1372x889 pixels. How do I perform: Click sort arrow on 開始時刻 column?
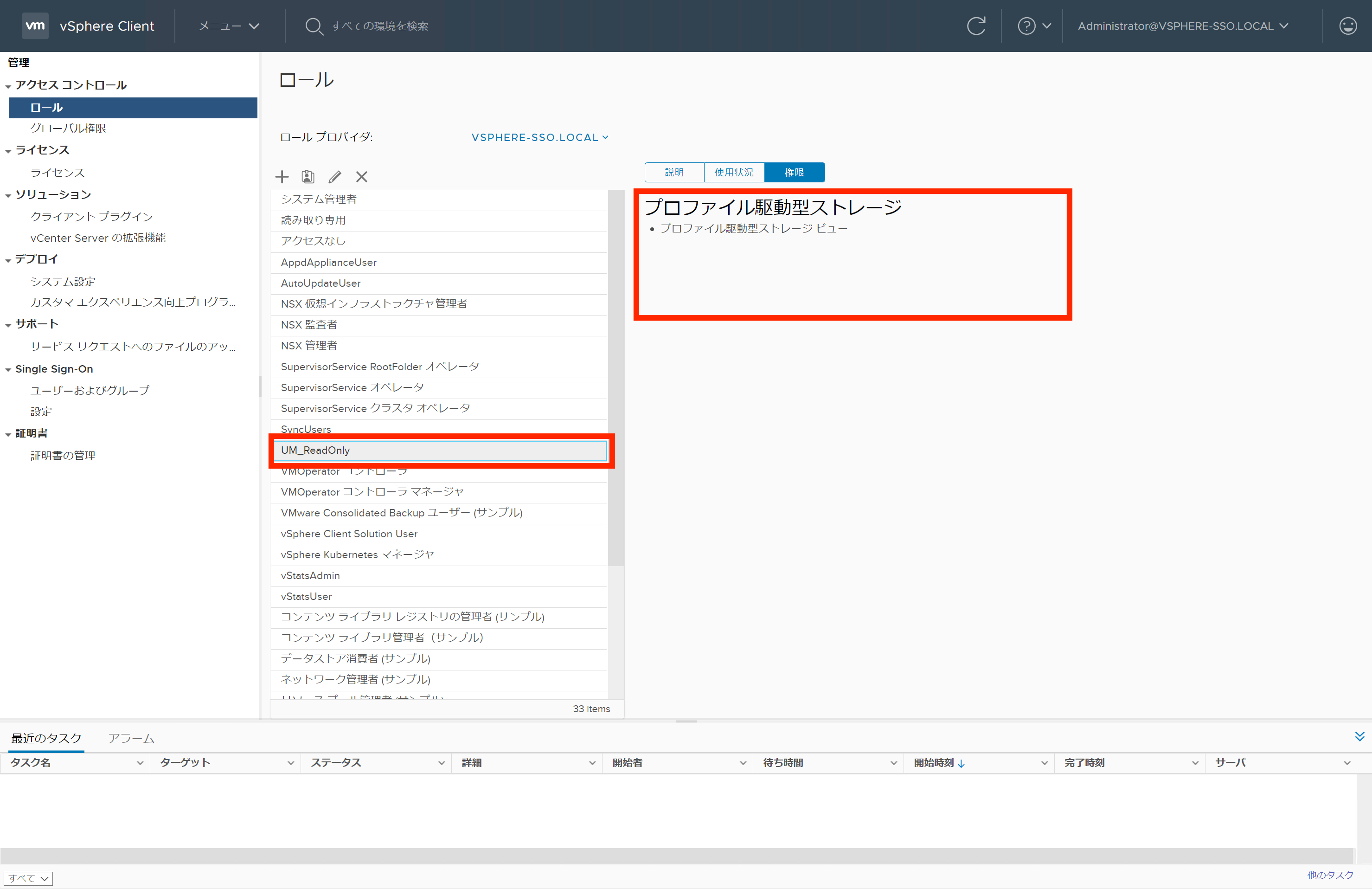tap(961, 763)
